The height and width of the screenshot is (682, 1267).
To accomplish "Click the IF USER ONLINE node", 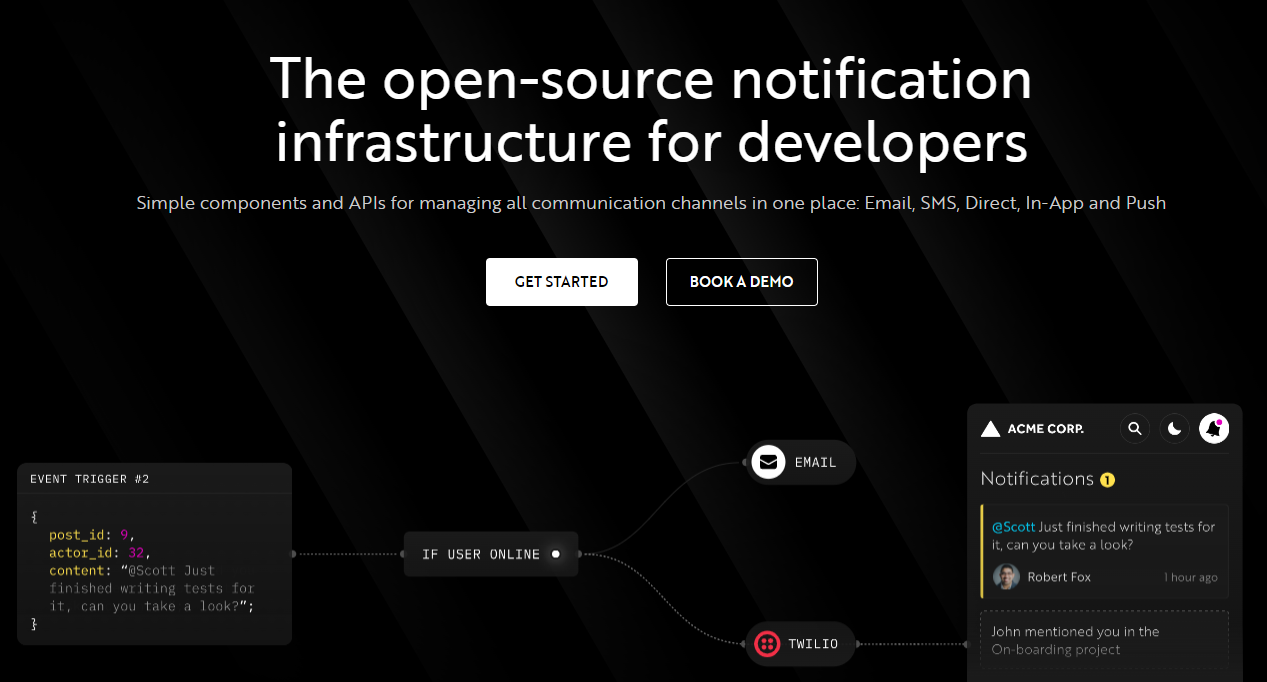I will 491,554.
